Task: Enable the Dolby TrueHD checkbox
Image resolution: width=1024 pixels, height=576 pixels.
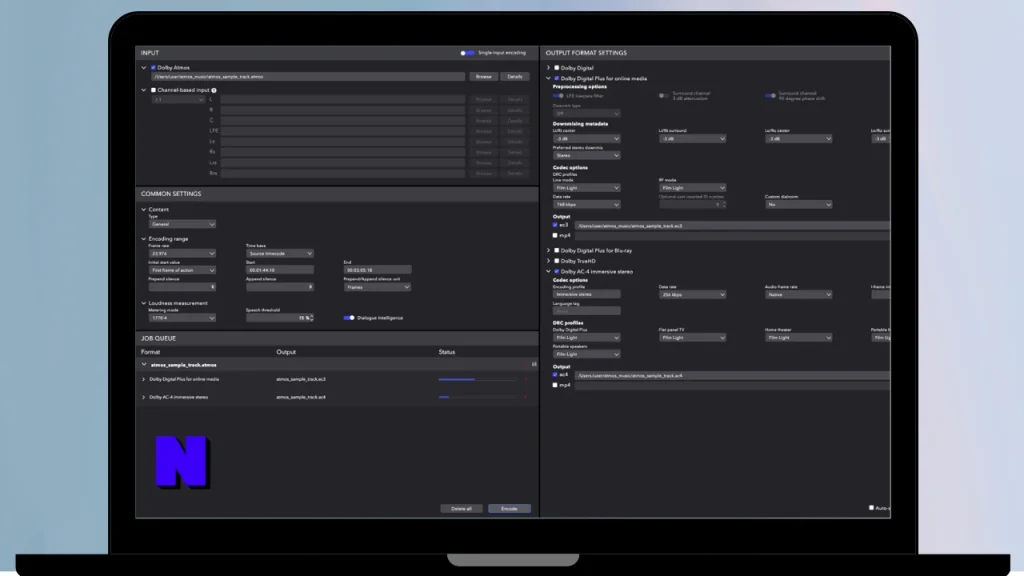Action: 556,261
